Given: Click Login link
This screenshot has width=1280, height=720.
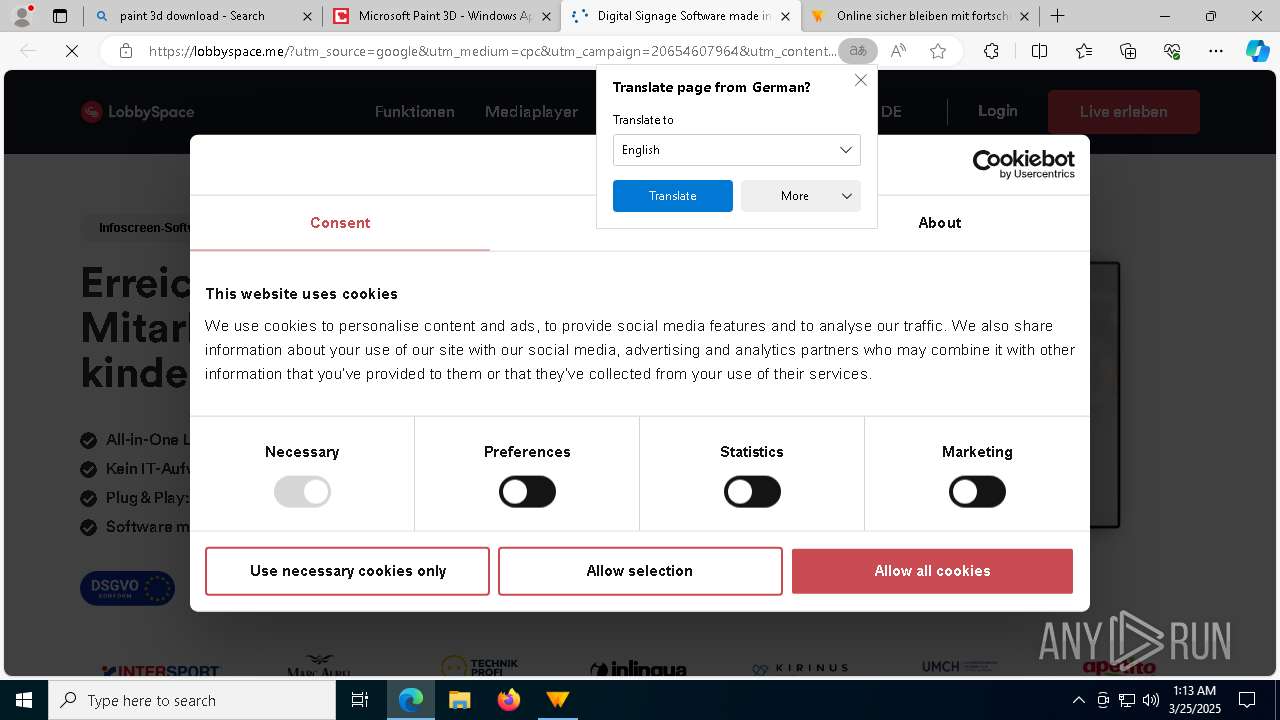Looking at the screenshot, I should 998,111.
